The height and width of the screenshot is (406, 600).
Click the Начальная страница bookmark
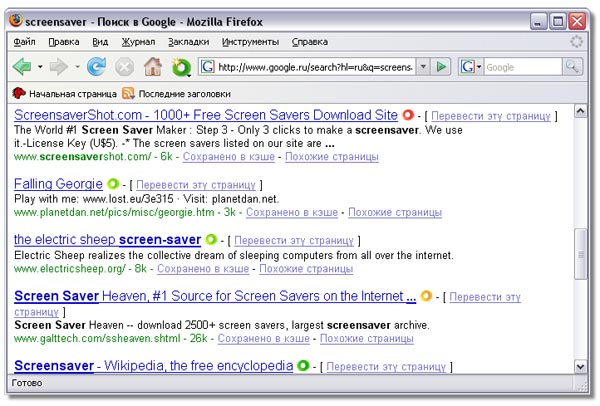tap(65, 94)
